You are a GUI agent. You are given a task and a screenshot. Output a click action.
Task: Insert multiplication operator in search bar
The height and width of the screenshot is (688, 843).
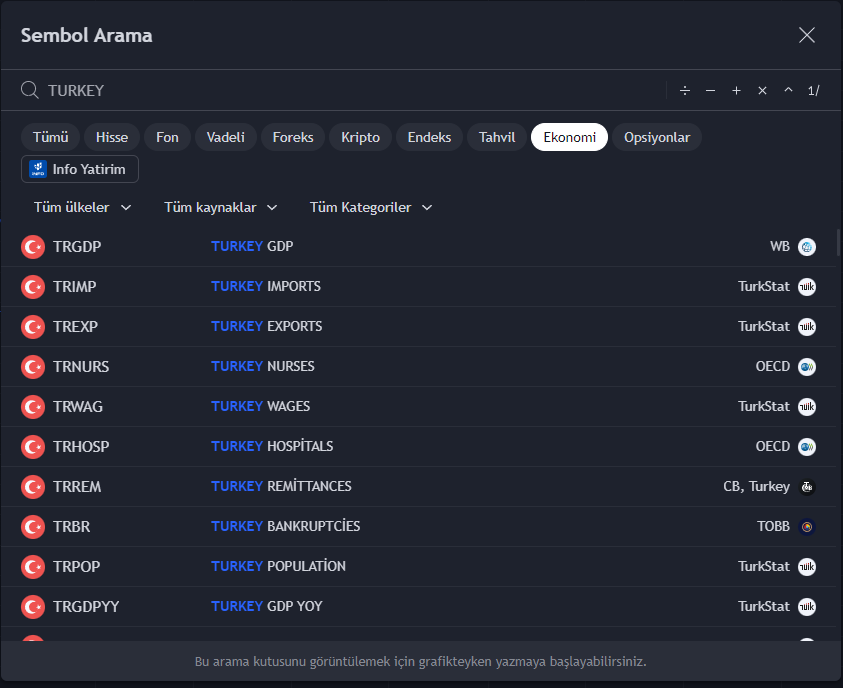pos(762,90)
